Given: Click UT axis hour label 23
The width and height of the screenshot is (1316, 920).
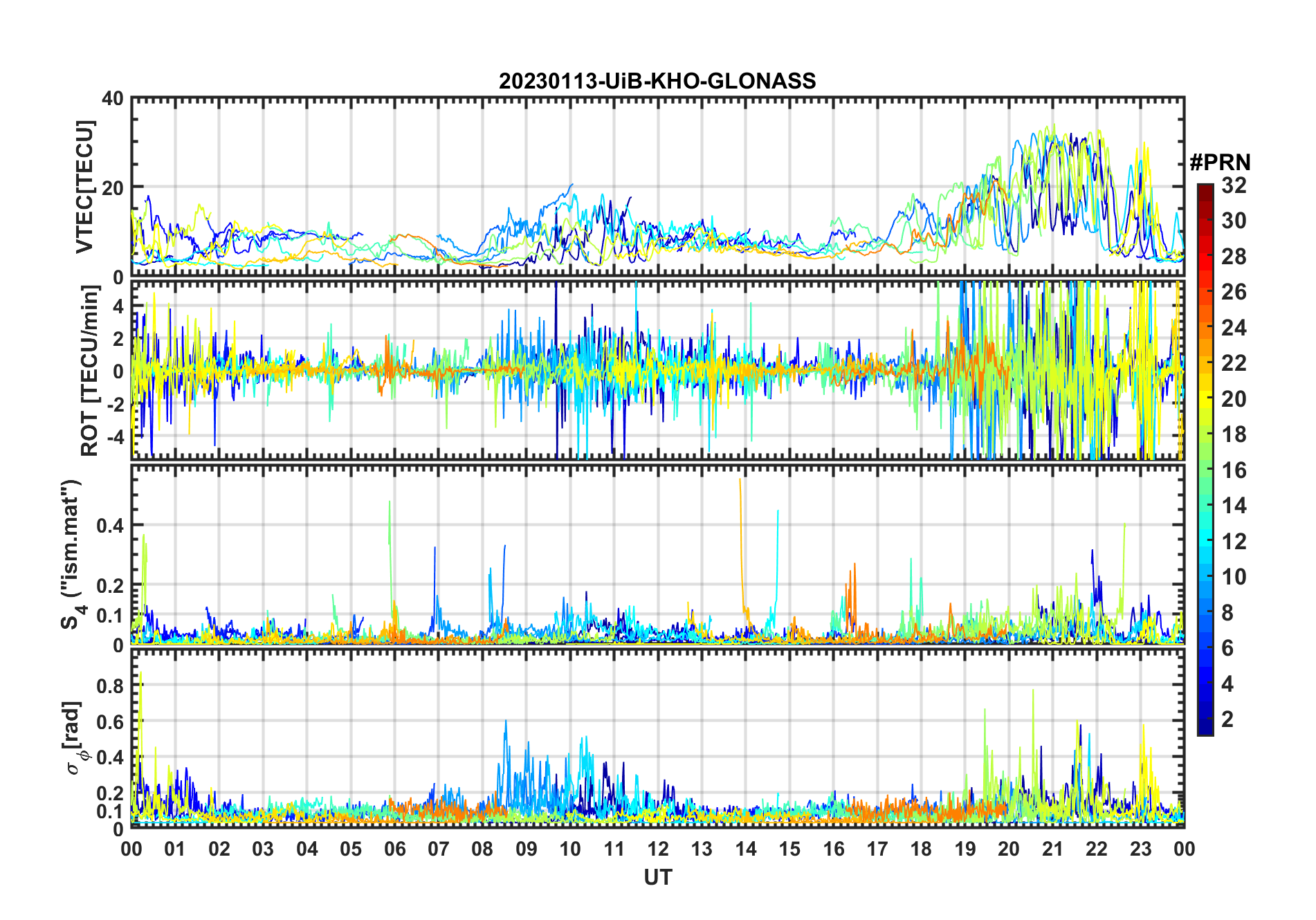Looking at the screenshot, I should (x=1141, y=849).
